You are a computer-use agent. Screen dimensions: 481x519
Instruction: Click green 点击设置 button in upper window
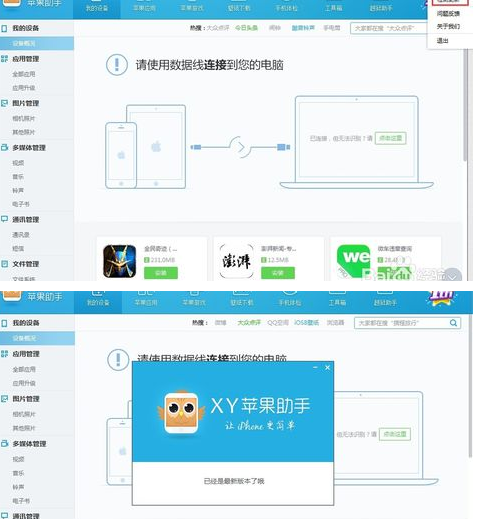(390, 138)
